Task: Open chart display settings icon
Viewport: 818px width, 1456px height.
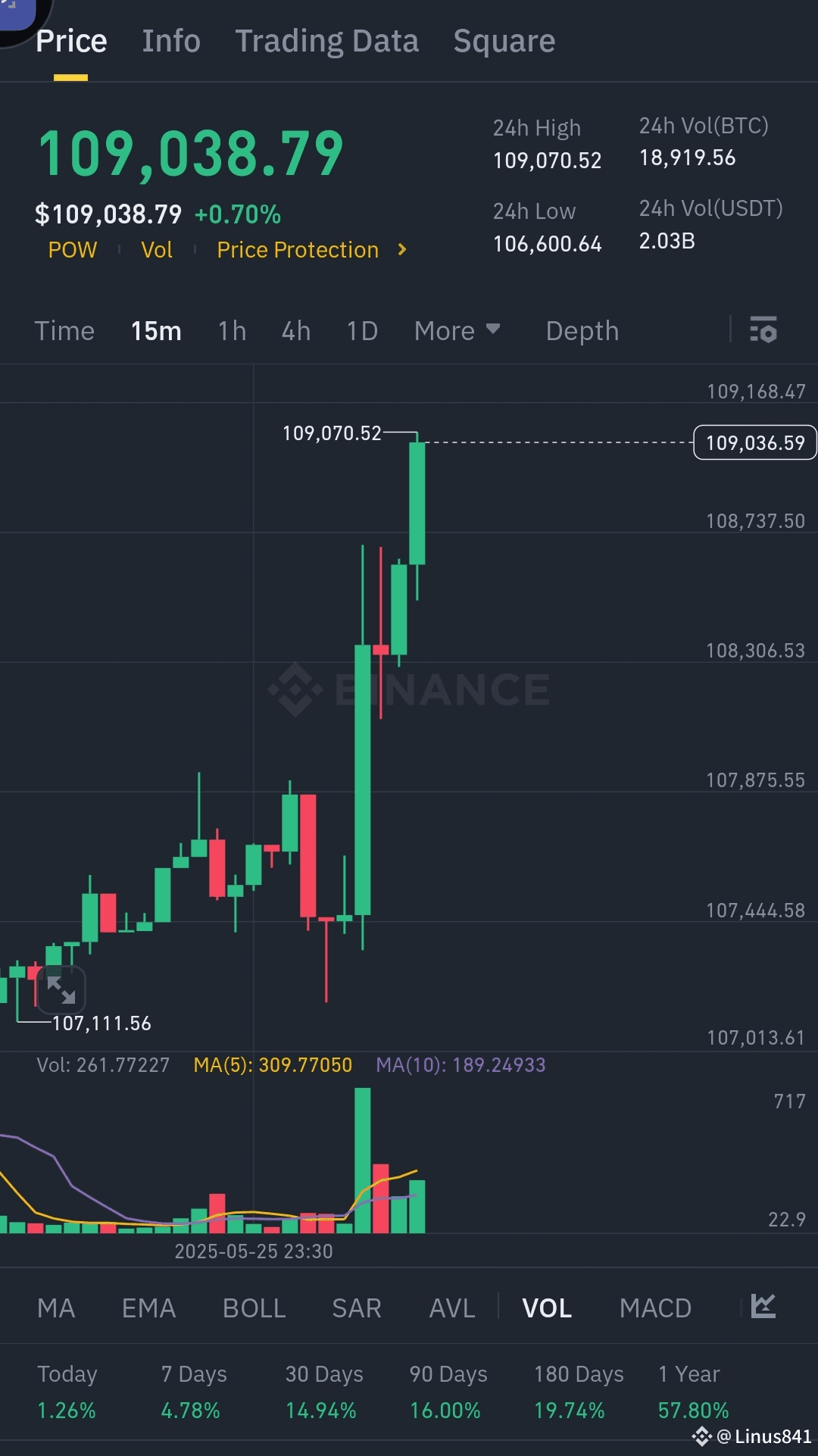Action: click(x=764, y=330)
